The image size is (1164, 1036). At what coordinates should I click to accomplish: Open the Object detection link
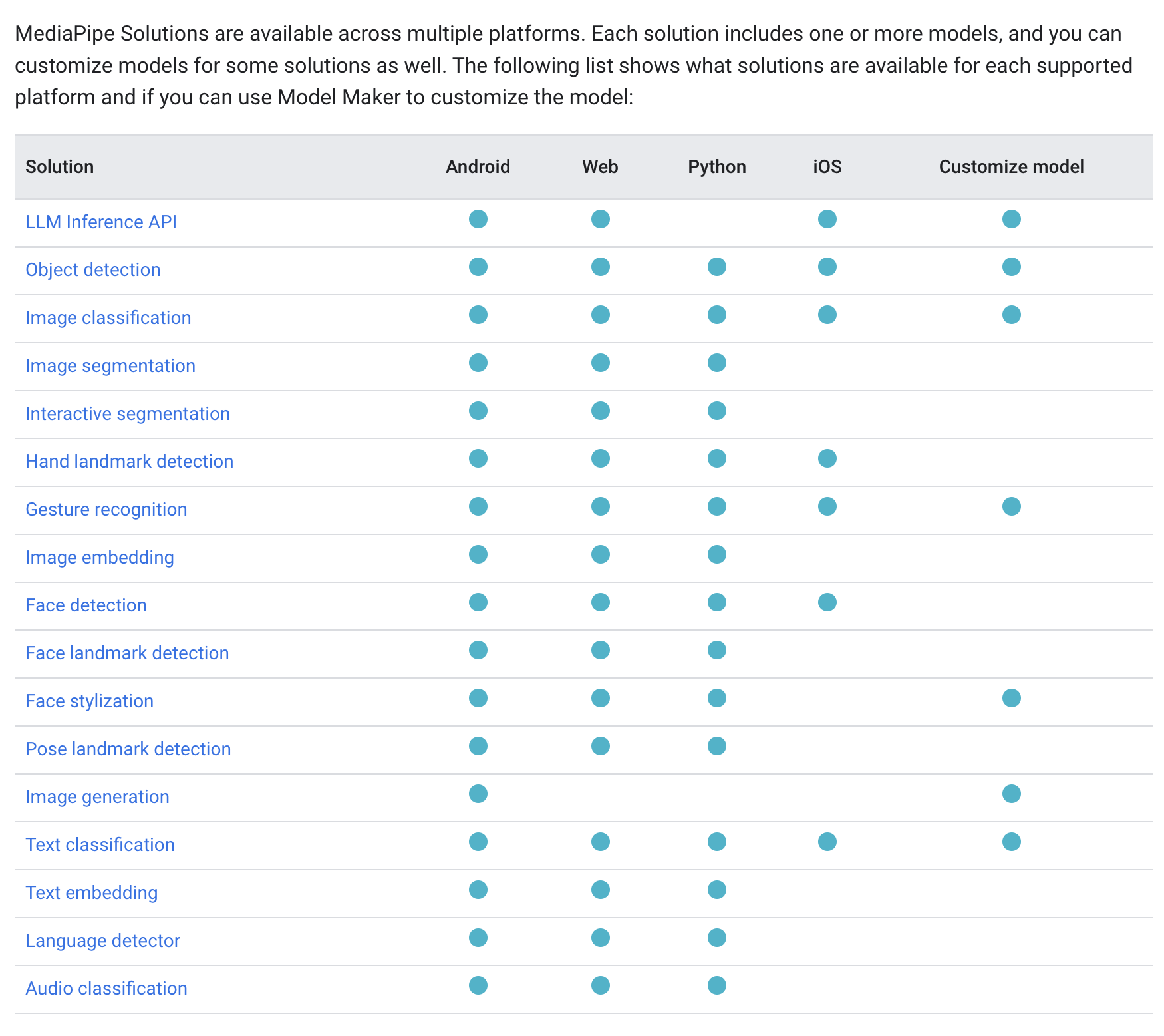[x=93, y=269]
